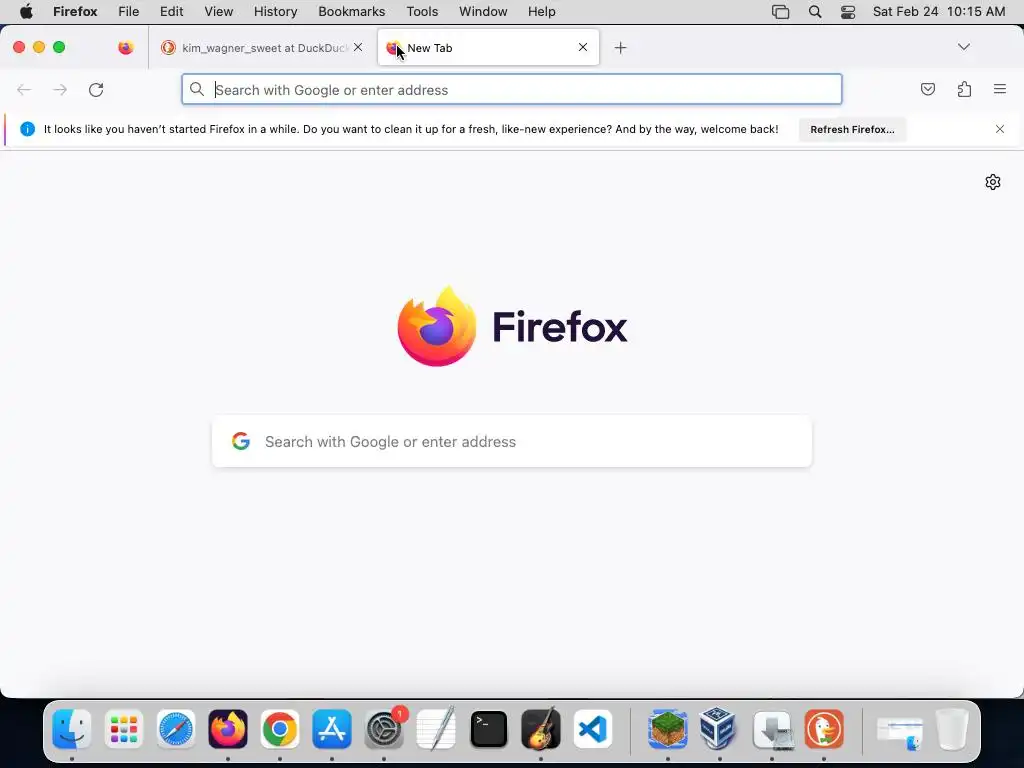Select the New Tab tab
Screen dimensions: 1024x768
coord(488,48)
